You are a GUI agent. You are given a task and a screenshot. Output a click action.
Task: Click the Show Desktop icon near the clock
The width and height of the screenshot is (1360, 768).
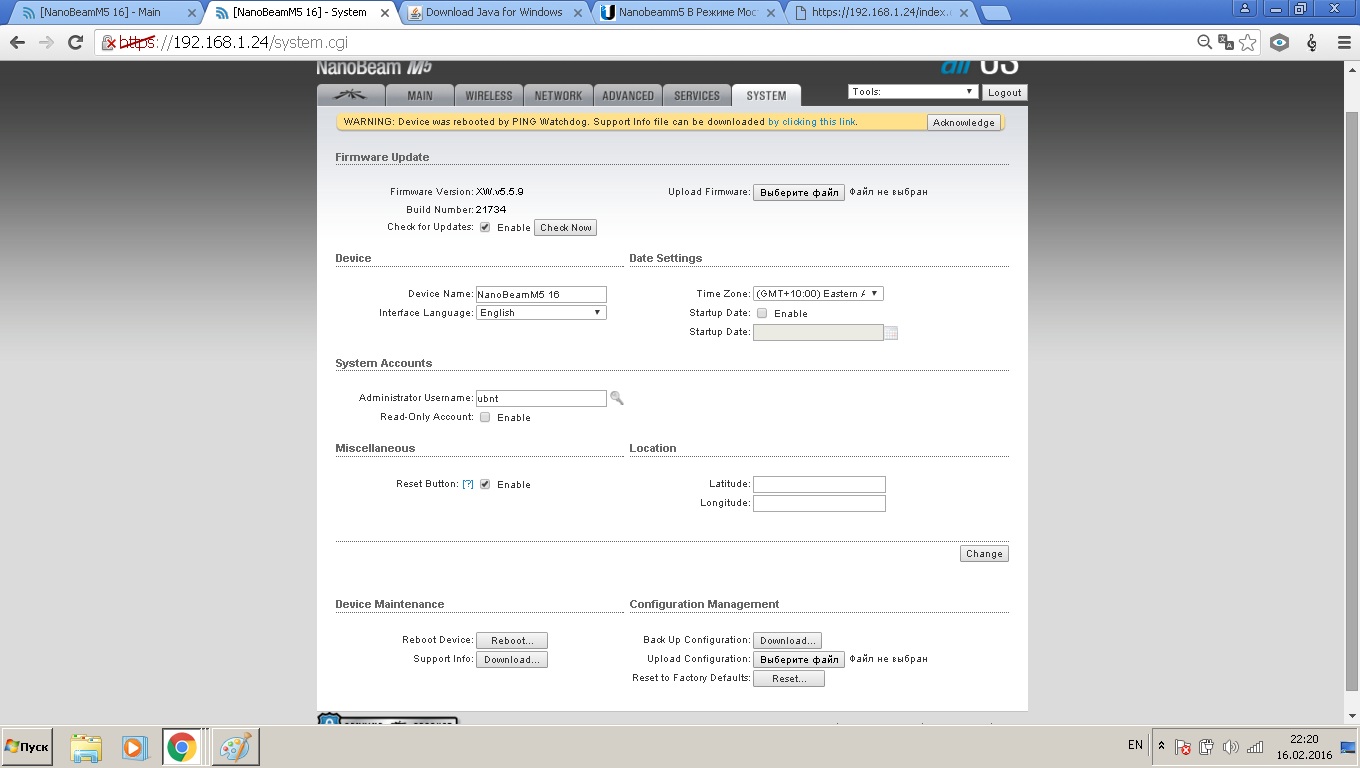pos(1349,747)
